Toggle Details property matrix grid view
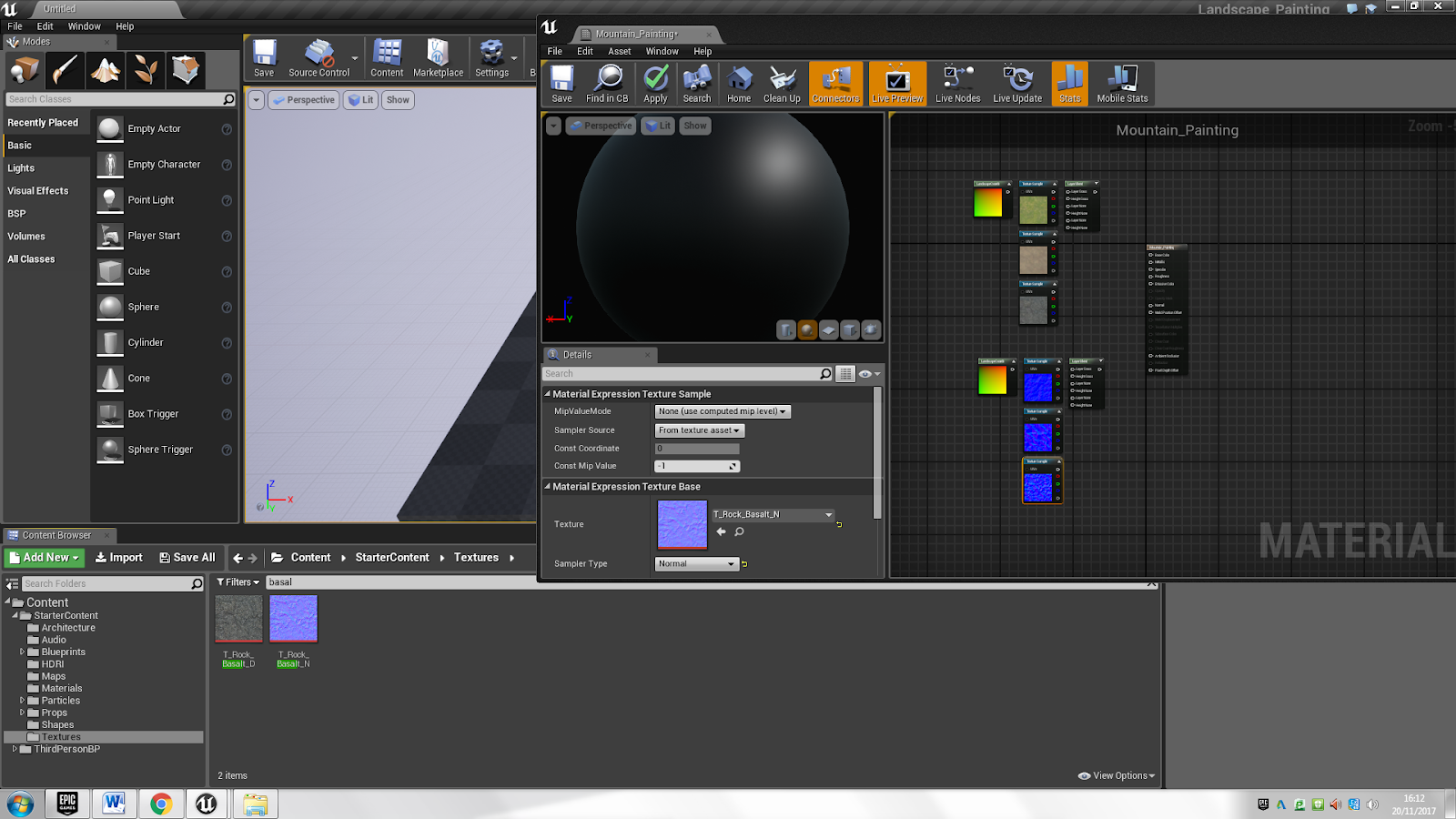The width and height of the screenshot is (1456, 819). coord(845,374)
